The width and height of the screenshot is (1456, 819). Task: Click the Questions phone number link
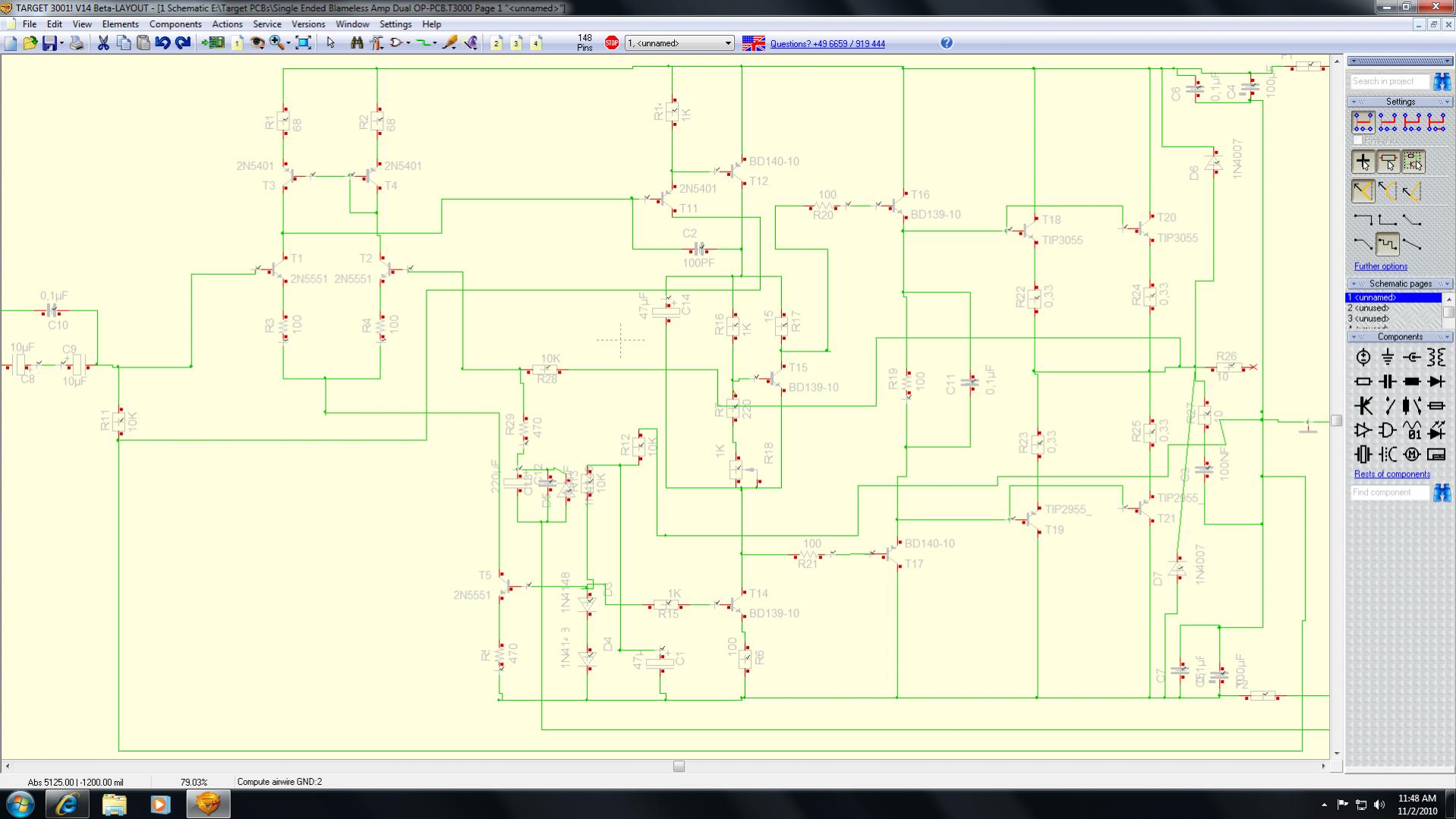(827, 44)
